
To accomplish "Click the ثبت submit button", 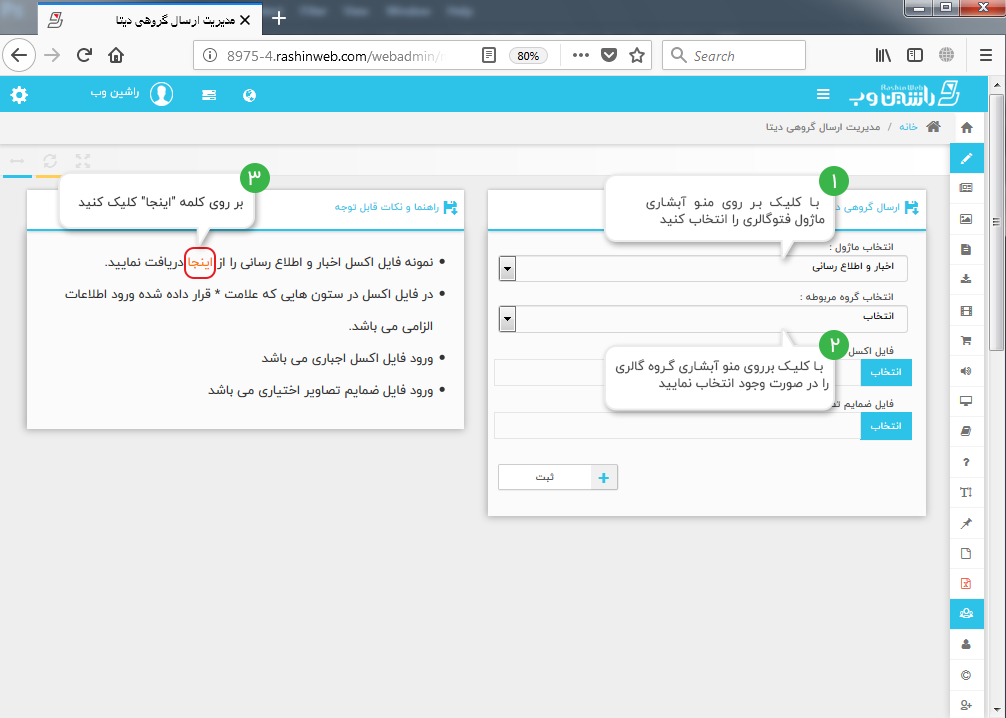I will coord(558,477).
